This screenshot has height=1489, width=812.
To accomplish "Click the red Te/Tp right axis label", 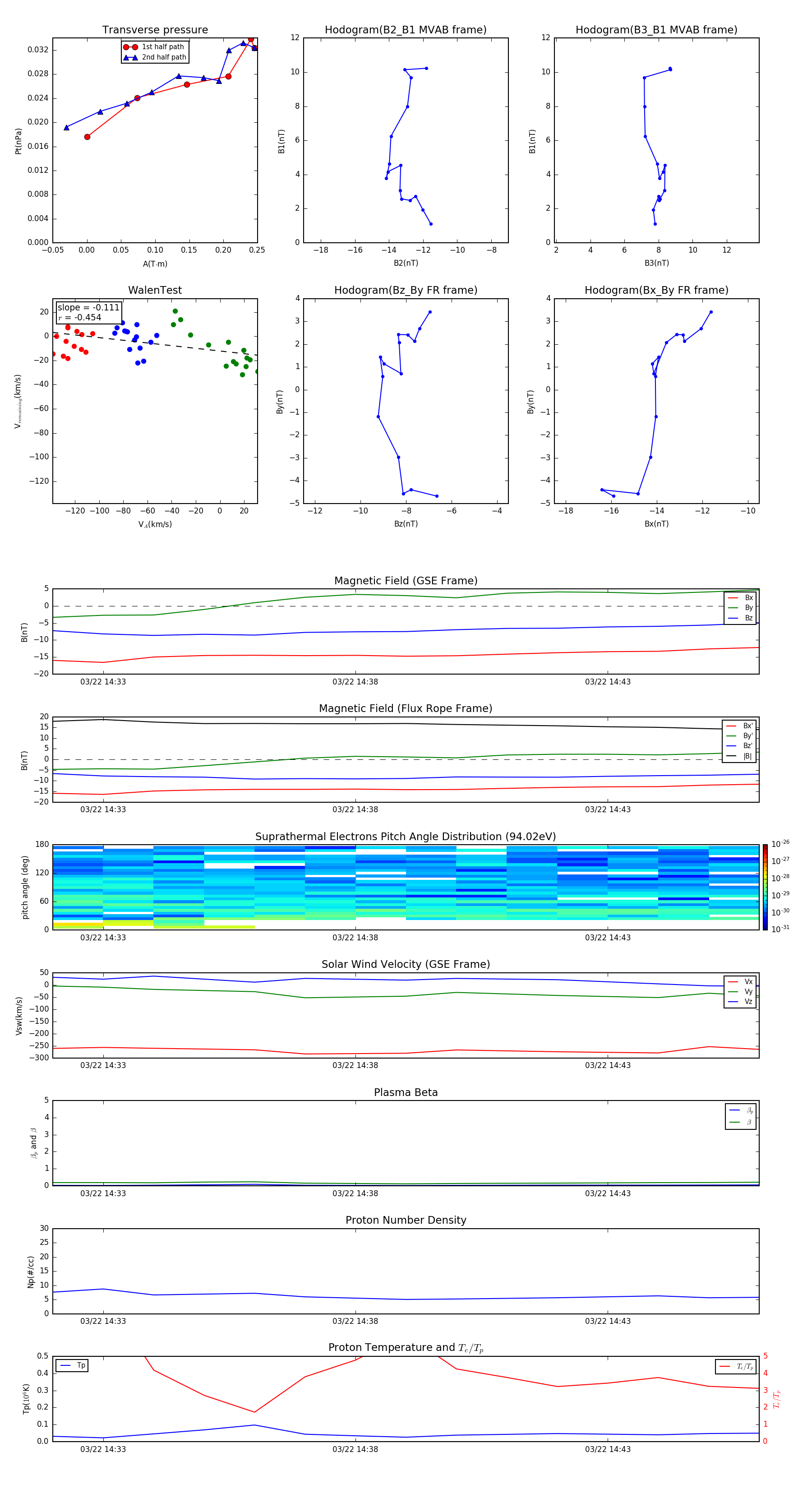I will click(x=777, y=1399).
